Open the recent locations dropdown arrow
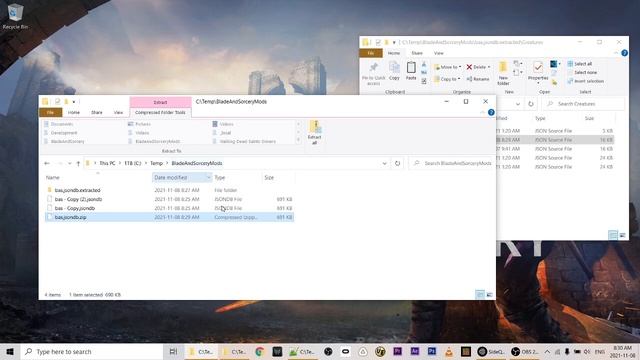Screen dimensions: 640x360 click(x=70, y=163)
